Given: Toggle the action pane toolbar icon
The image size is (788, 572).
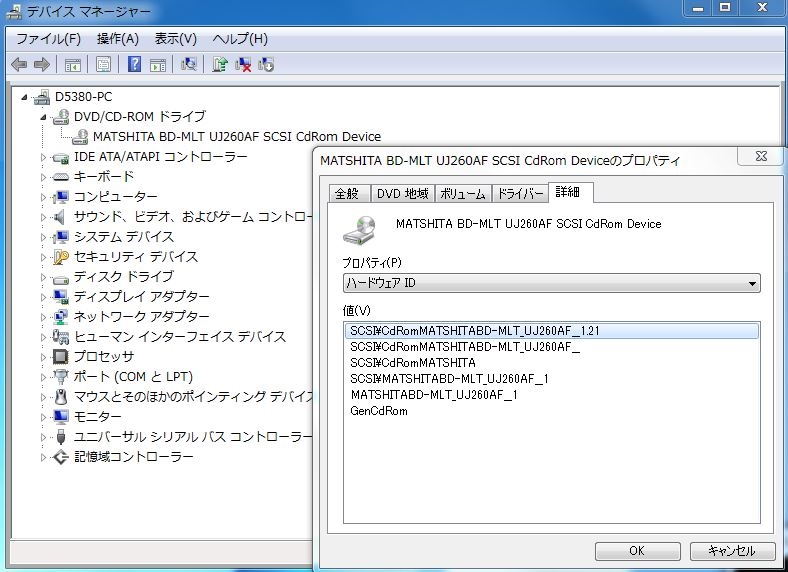Looking at the screenshot, I should (158, 64).
